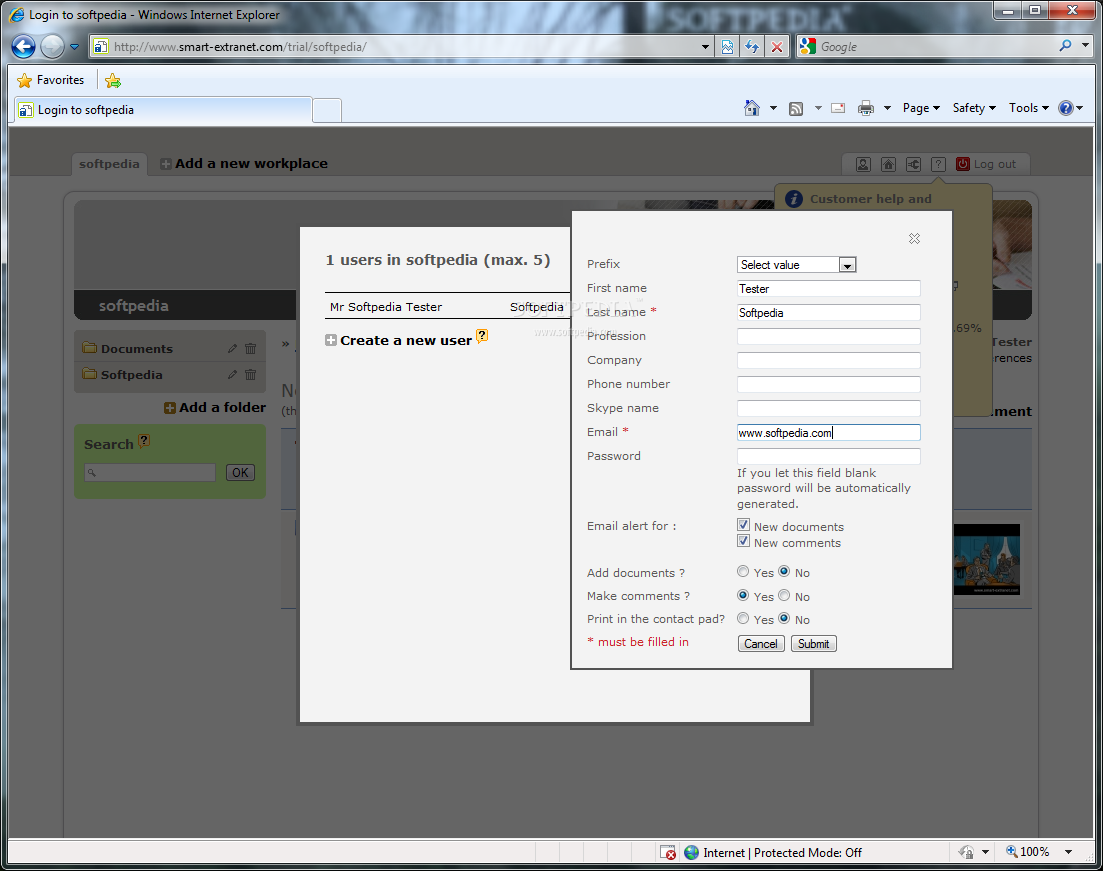Click the search OK button
Image resolution: width=1103 pixels, height=871 pixels.
(240, 473)
